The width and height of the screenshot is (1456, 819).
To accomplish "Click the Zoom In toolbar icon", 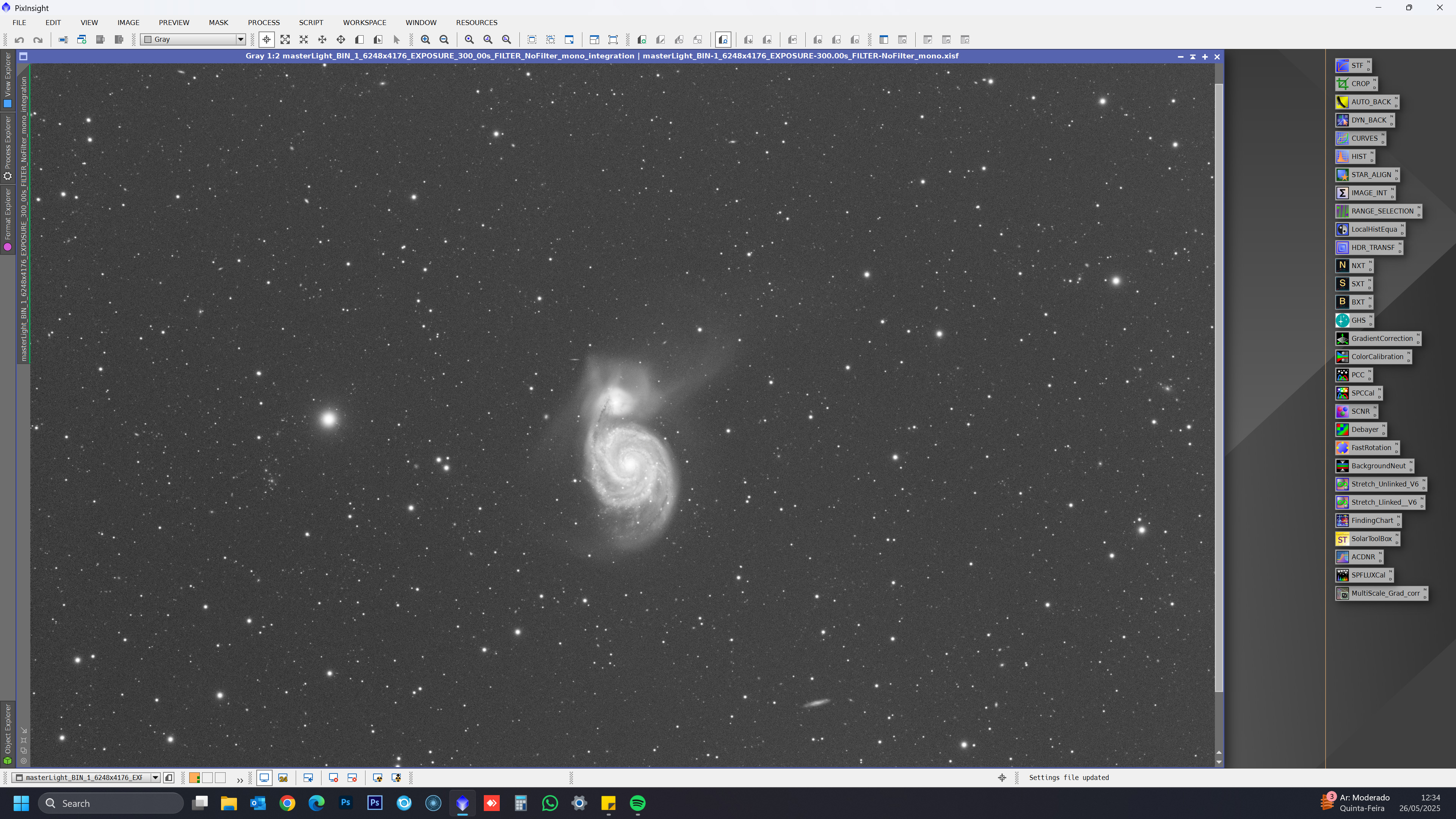I will 425,39.
